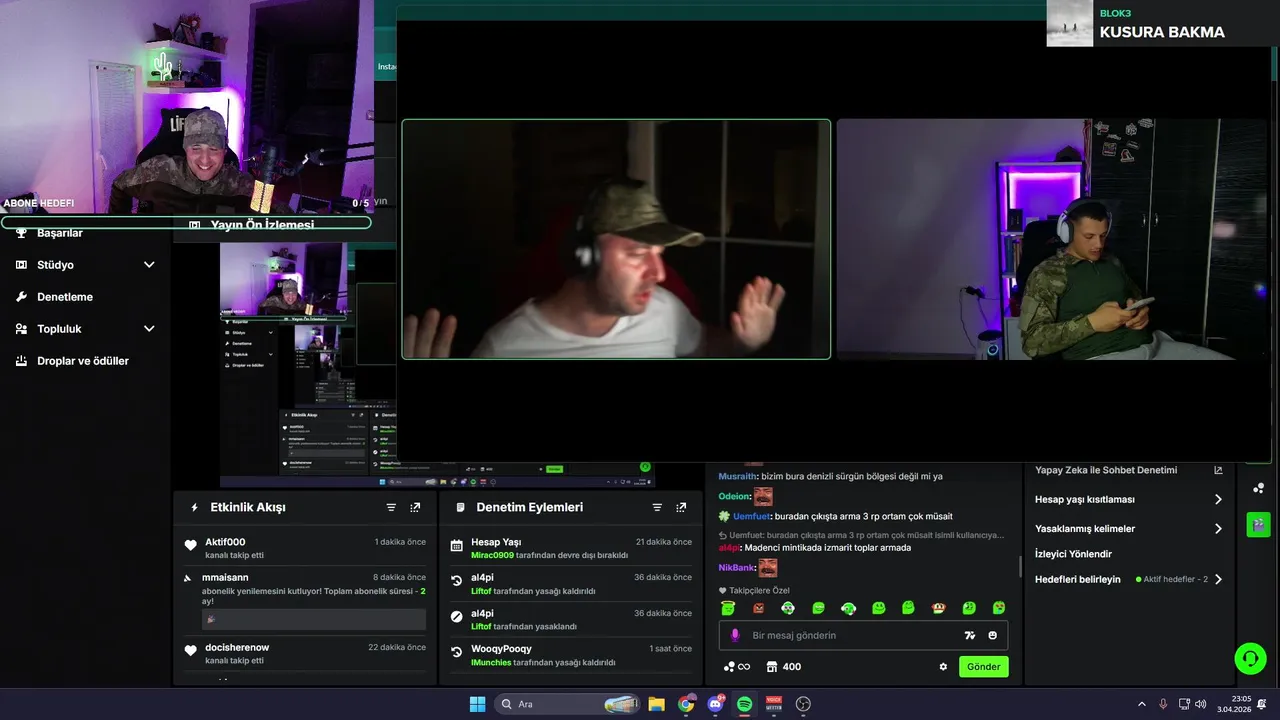Click the green clapperboard icon on right
Image resolution: width=1280 pixels, height=720 pixels.
click(1258, 524)
